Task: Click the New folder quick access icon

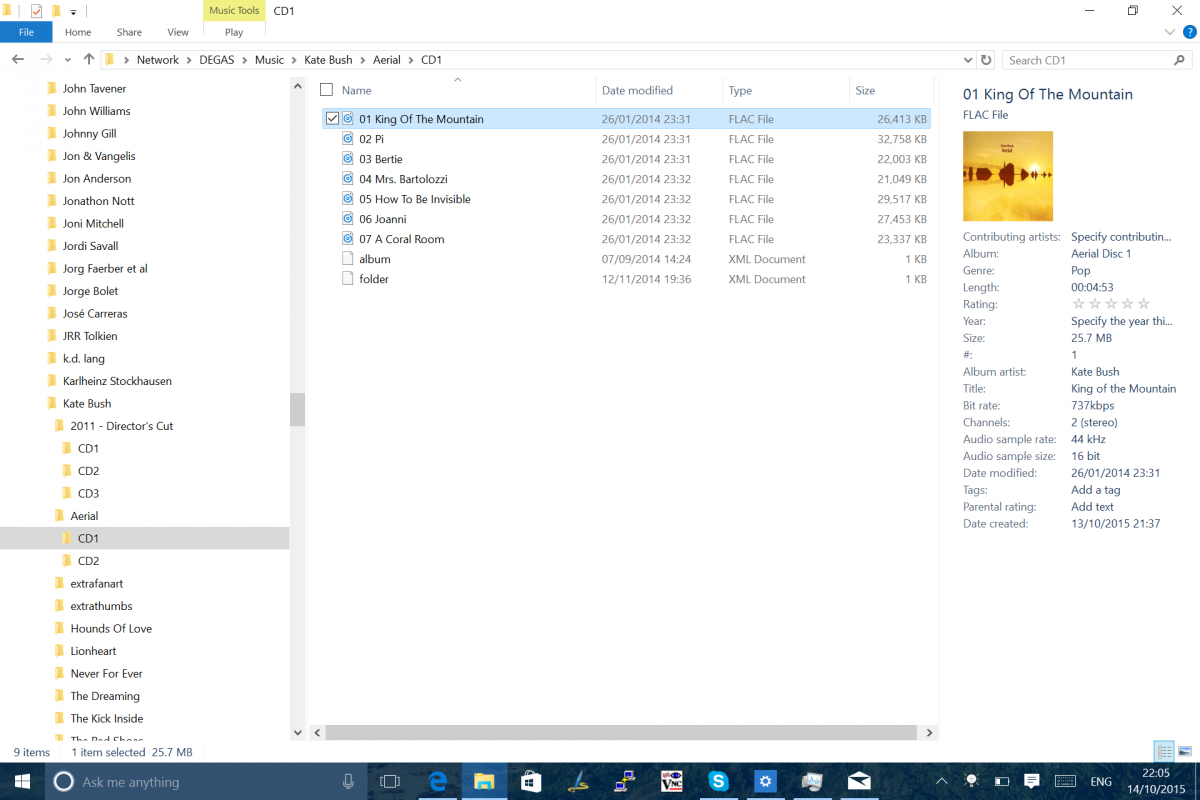Action: tap(56, 11)
